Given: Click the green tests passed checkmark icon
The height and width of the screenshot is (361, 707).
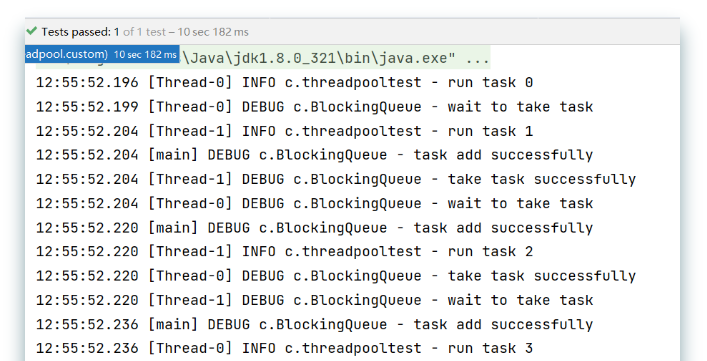Looking at the screenshot, I should (x=32, y=32).
